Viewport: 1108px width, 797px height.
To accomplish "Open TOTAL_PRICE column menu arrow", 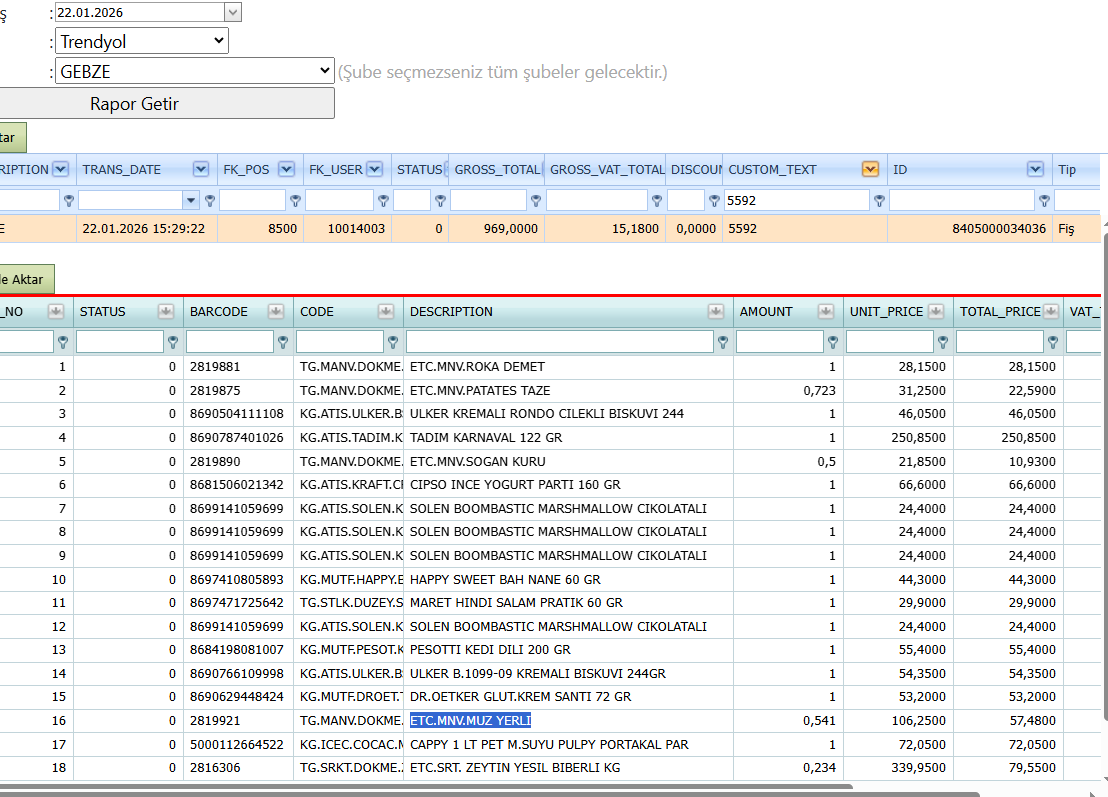I will click(1051, 312).
